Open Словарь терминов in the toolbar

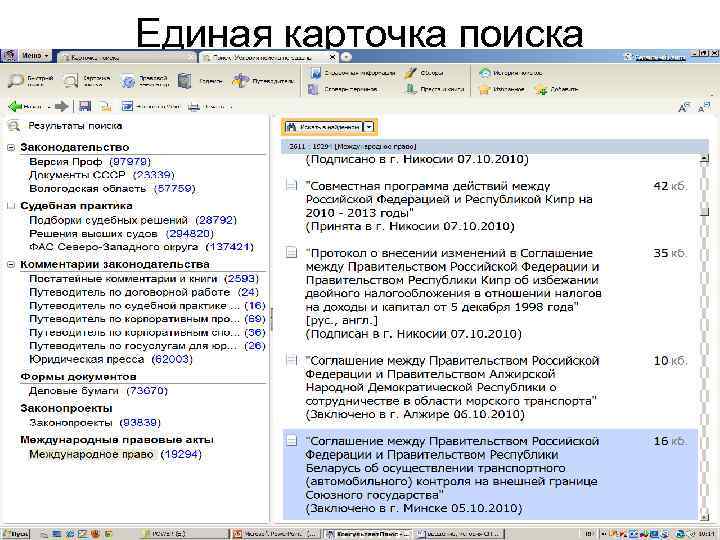[344, 89]
